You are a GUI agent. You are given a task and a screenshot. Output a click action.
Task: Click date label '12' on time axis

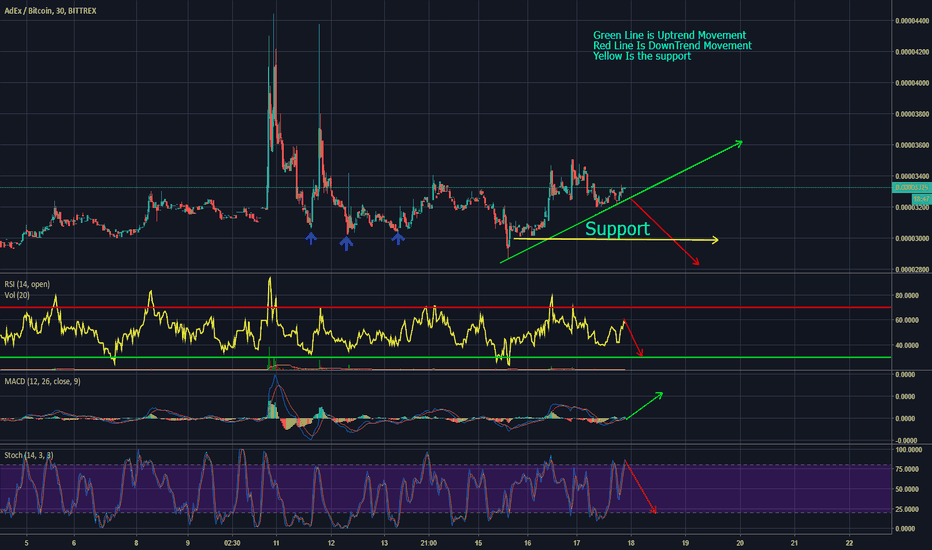coord(331,543)
